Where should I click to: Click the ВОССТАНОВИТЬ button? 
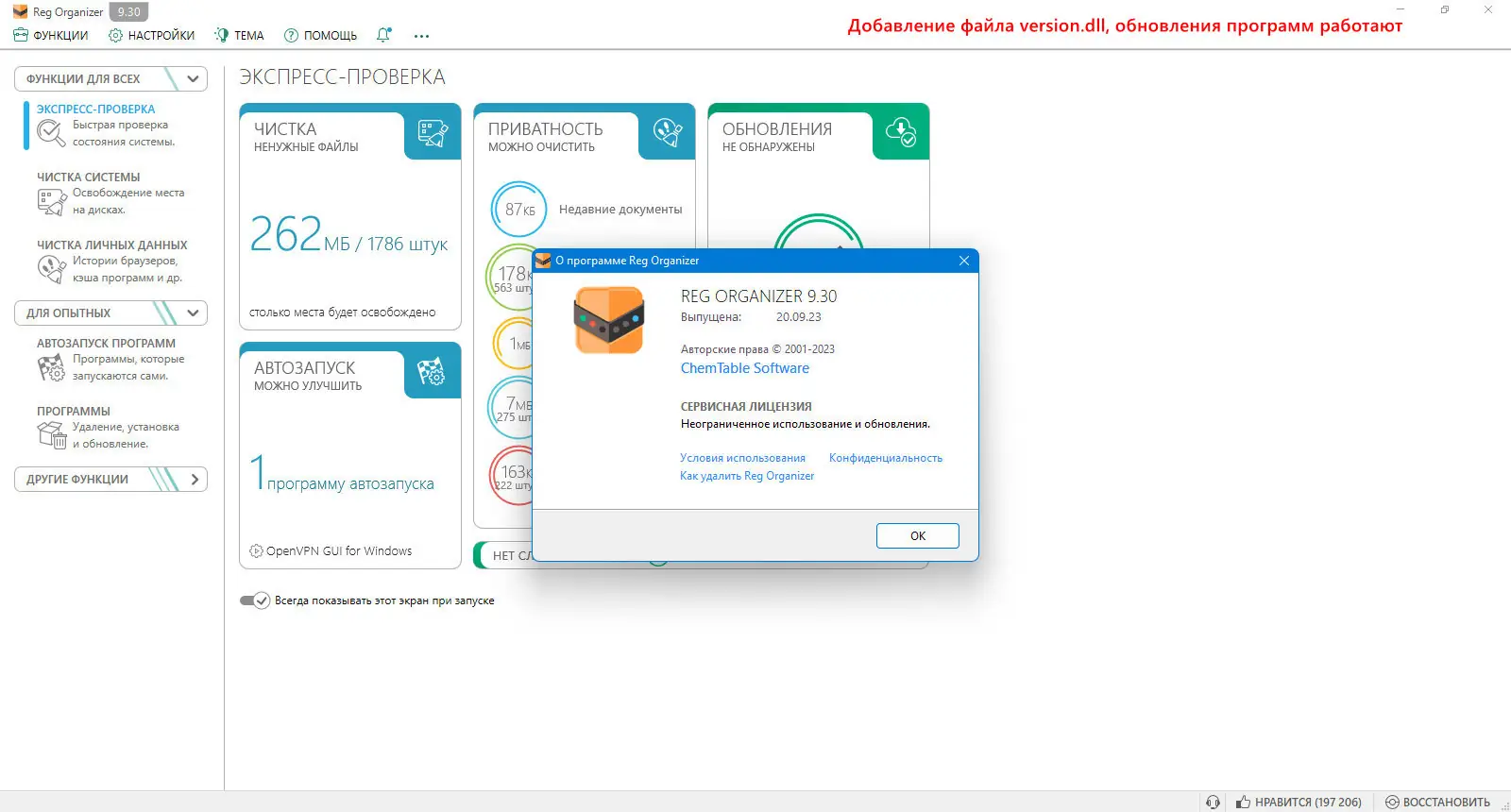pyautogui.click(x=1437, y=802)
